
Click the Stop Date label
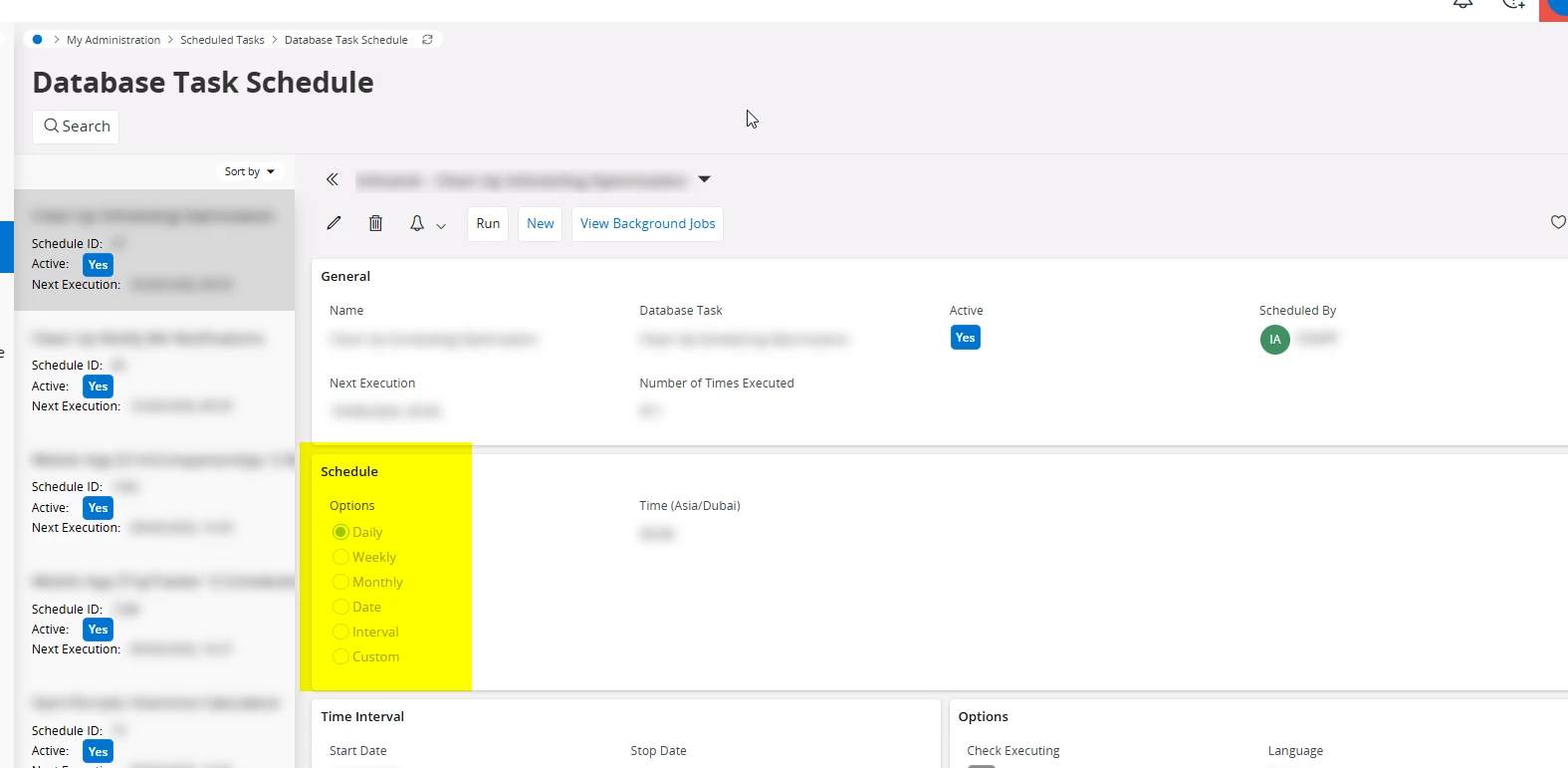(x=658, y=751)
